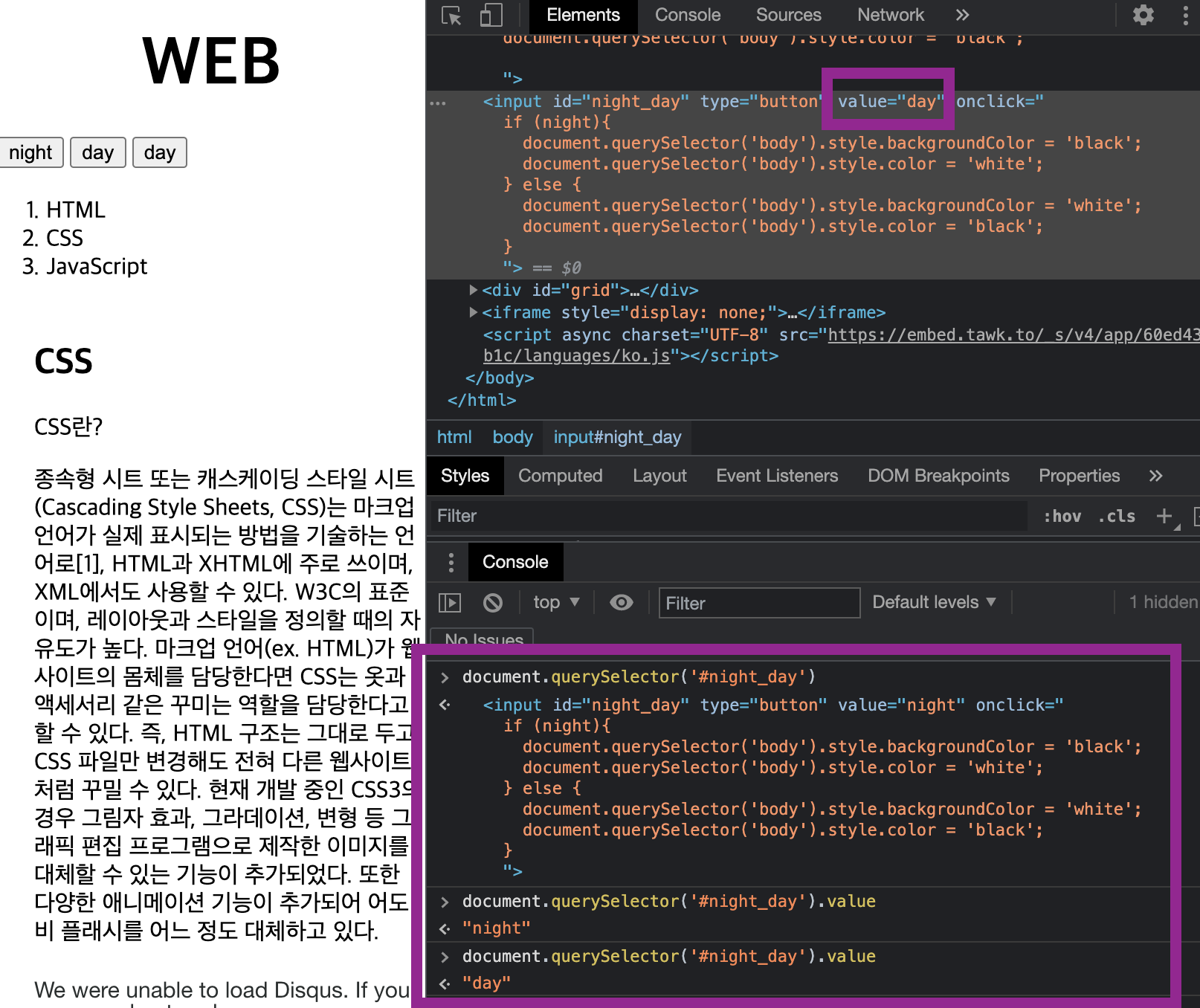1200x1008 pixels.
Task: Create live expression eye icon
Action: pyautogui.click(x=622, y=602)
